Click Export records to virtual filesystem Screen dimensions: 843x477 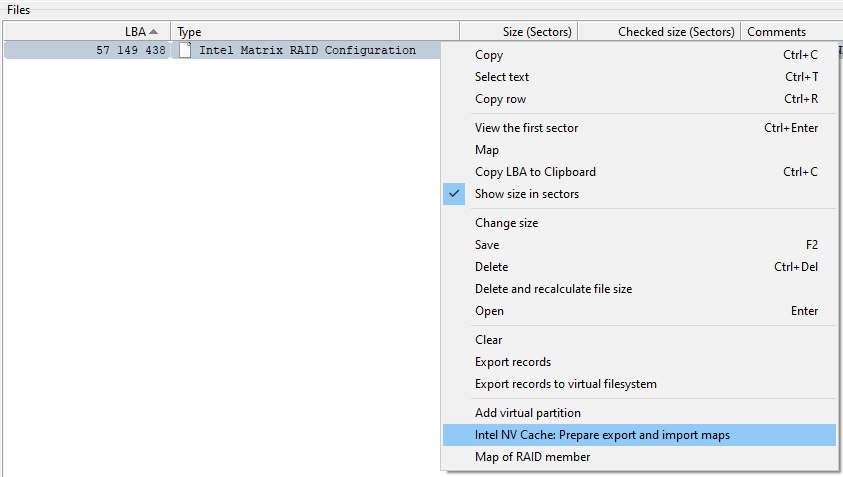565,384
